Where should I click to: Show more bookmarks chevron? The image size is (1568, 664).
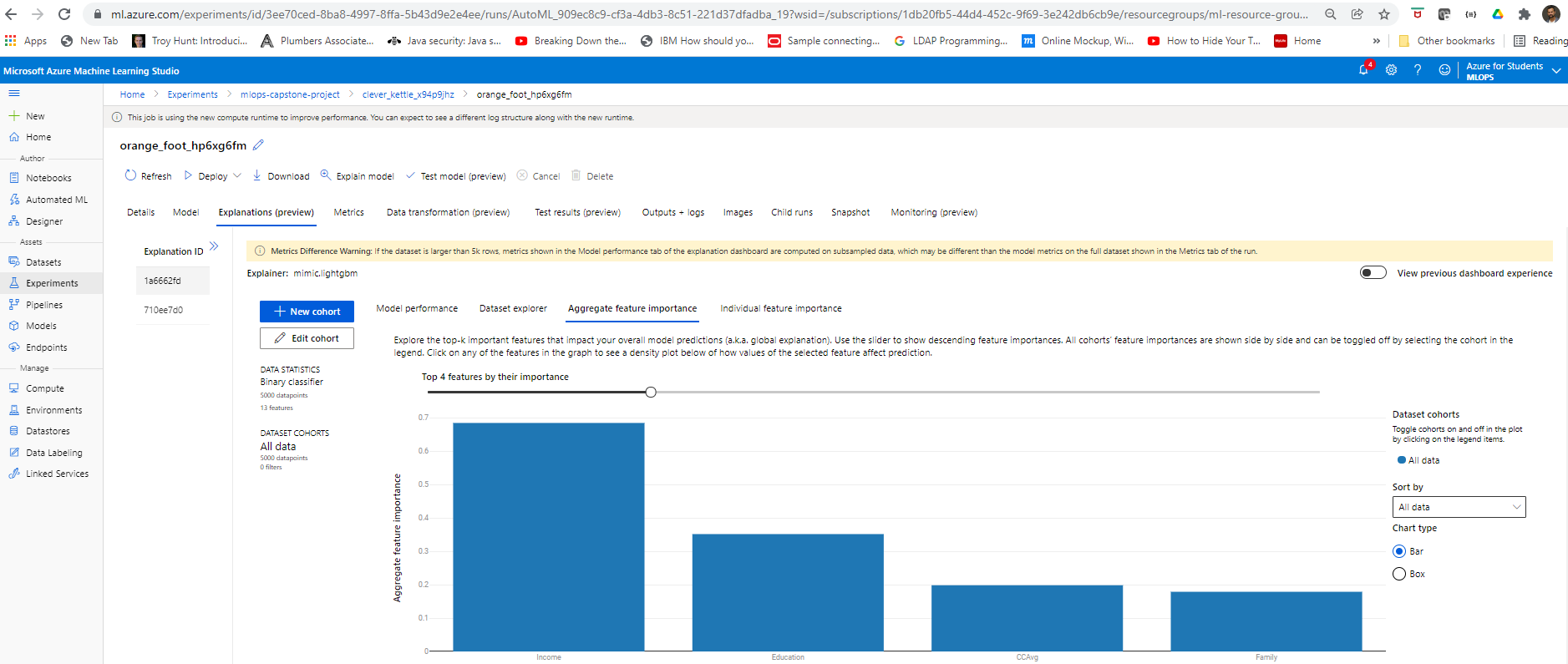pos(1377,41)
